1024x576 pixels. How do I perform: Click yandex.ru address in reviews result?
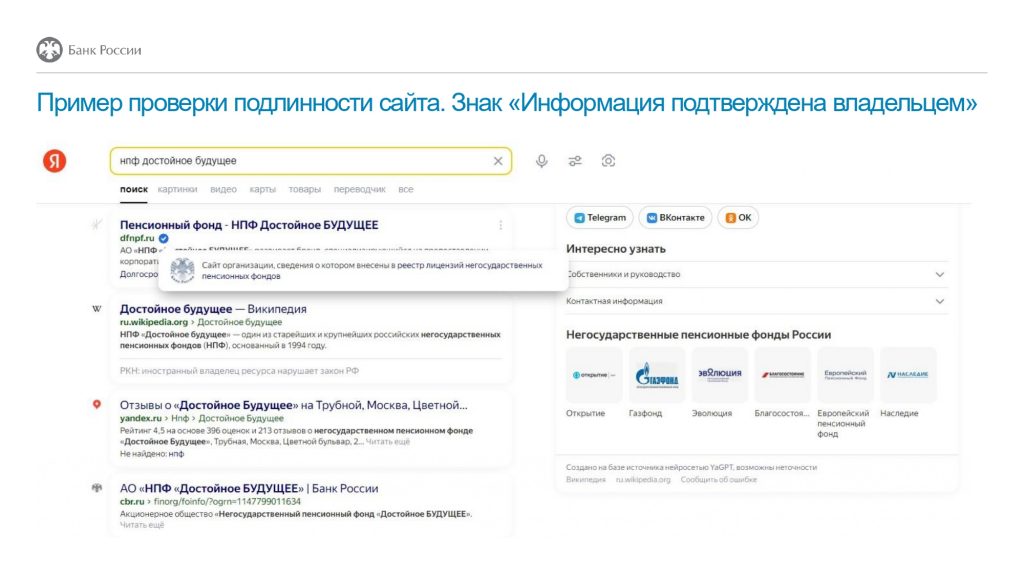[x=140, y=418]
